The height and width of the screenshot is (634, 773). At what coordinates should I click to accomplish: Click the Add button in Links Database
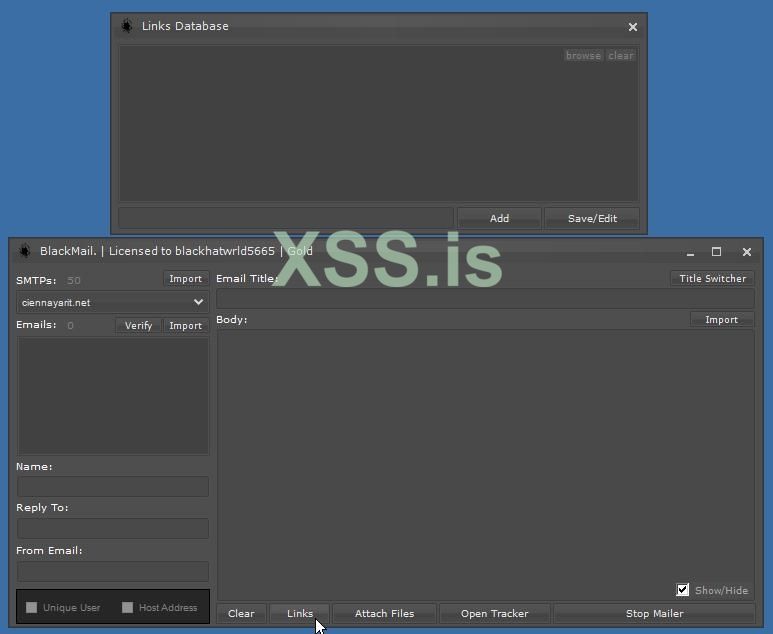point(499,218)
